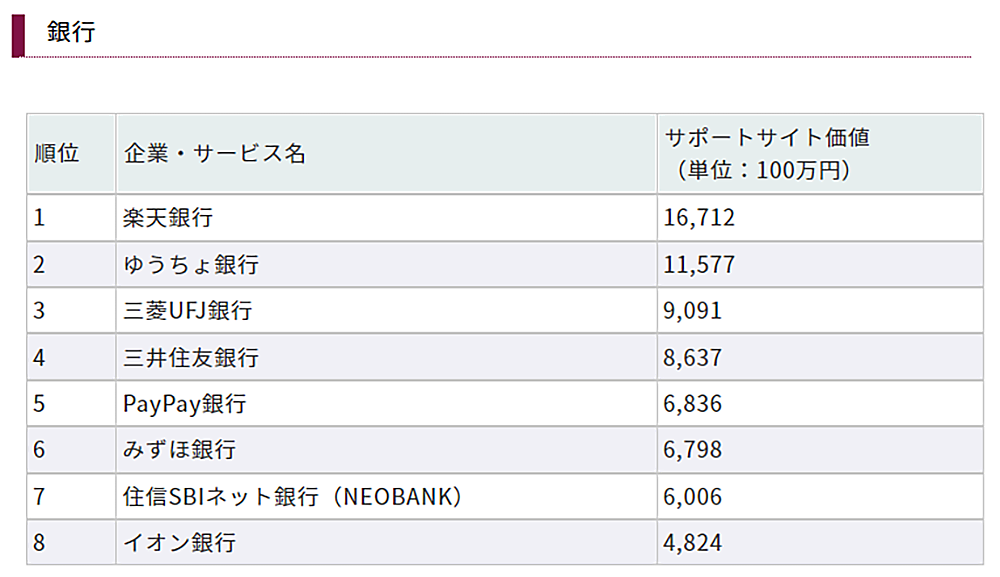Select the みずほ銀行 cell
Screen dimensions: 1000x577
(179, 450)
